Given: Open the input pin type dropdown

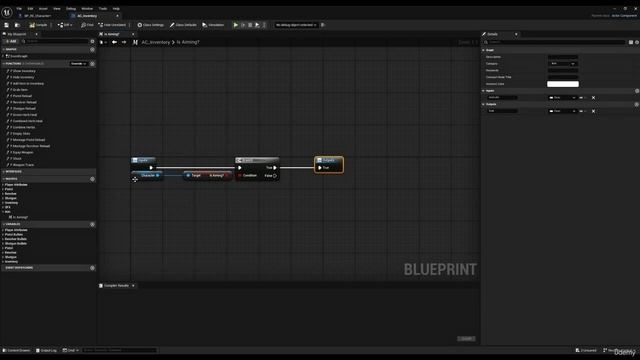Looking at the screenshot, I should coord(562,98).
